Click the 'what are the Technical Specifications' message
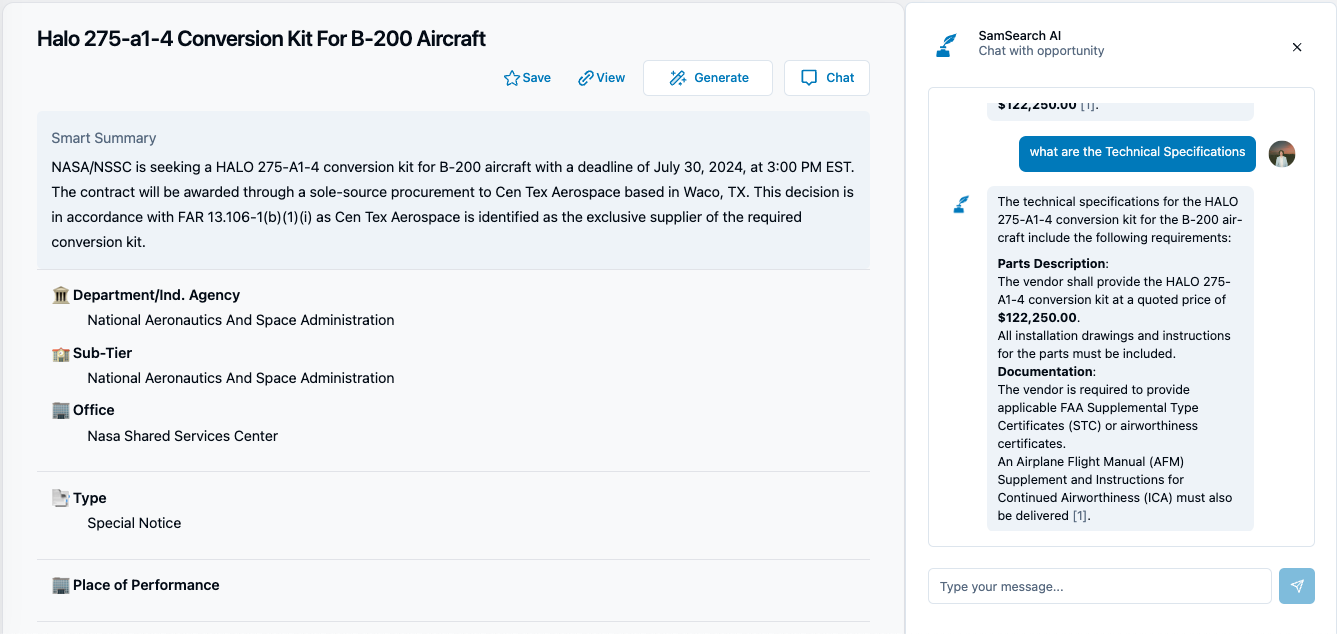 [x=1137, y=152]
